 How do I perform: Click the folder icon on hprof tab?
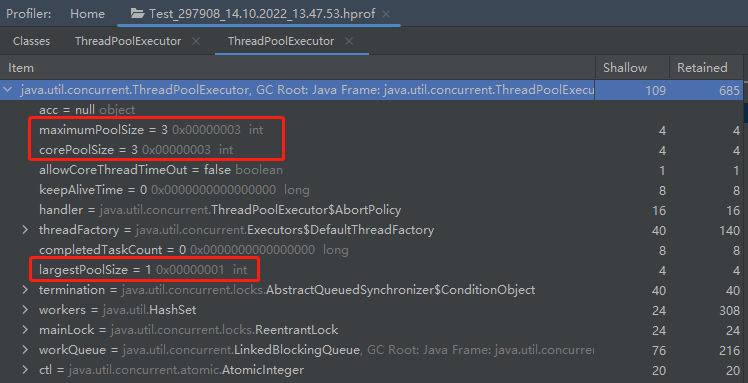coord(138,14)
